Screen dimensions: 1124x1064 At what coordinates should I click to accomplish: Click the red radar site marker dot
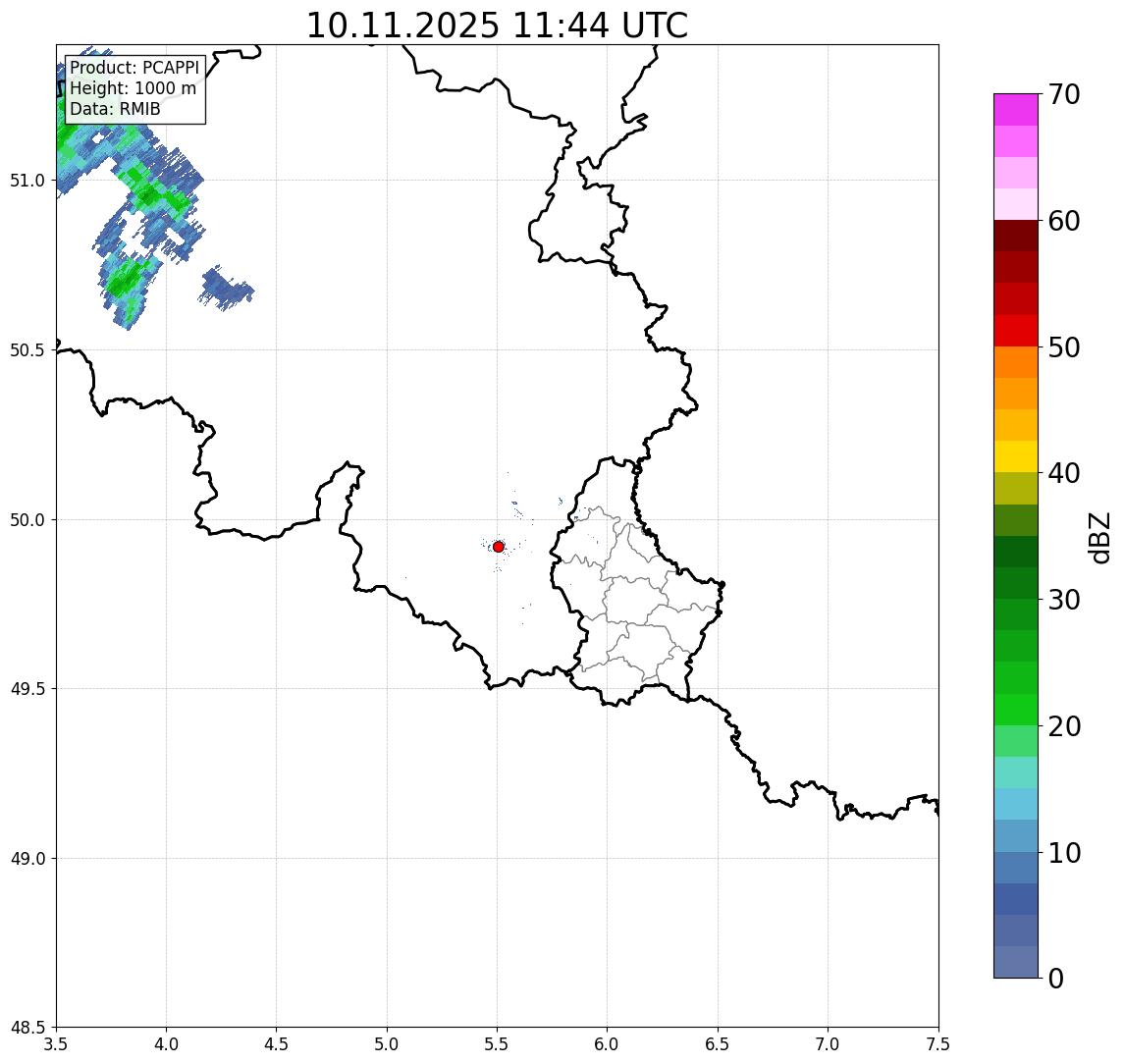499,547
